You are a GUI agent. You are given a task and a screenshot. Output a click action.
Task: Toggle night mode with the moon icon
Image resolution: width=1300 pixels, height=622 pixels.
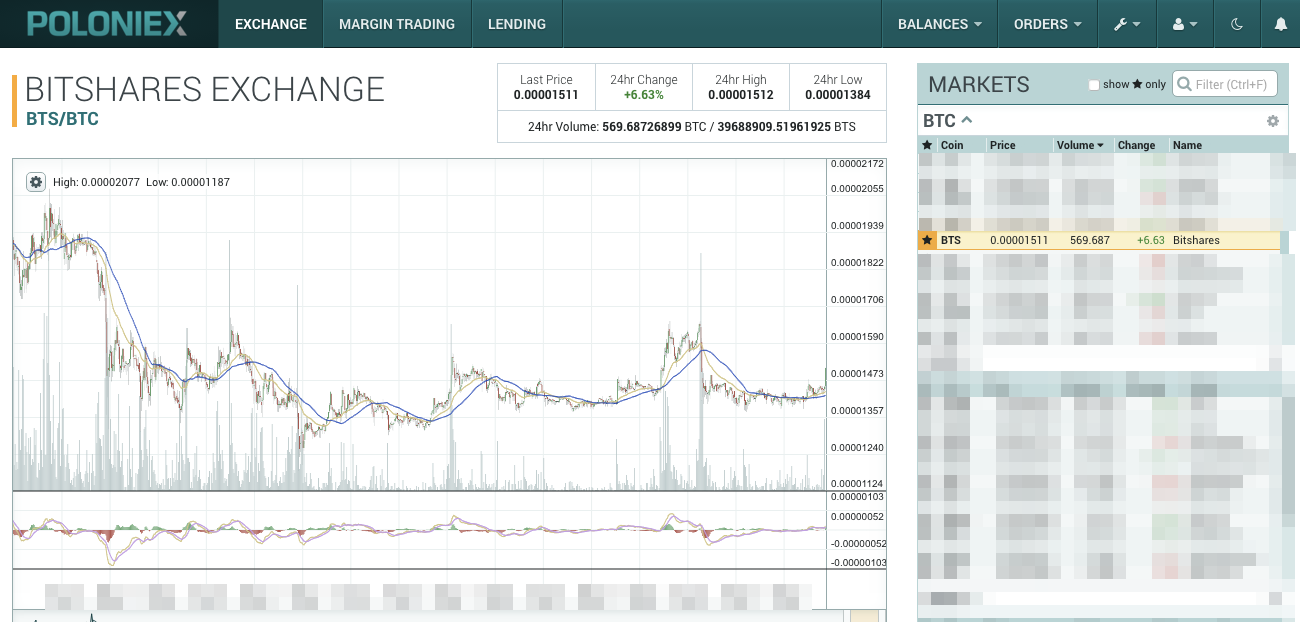[1237, 24]
